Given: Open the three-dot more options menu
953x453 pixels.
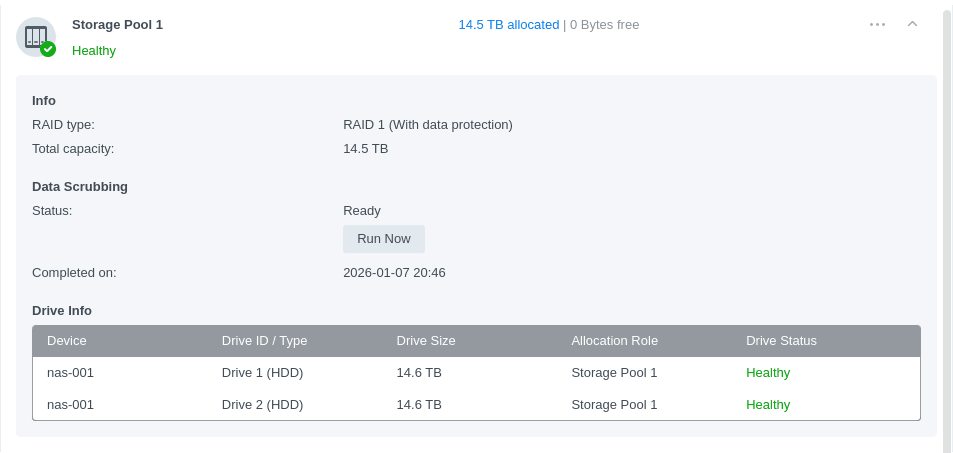Looking at the screenshot, I should (x=877, y=24).
